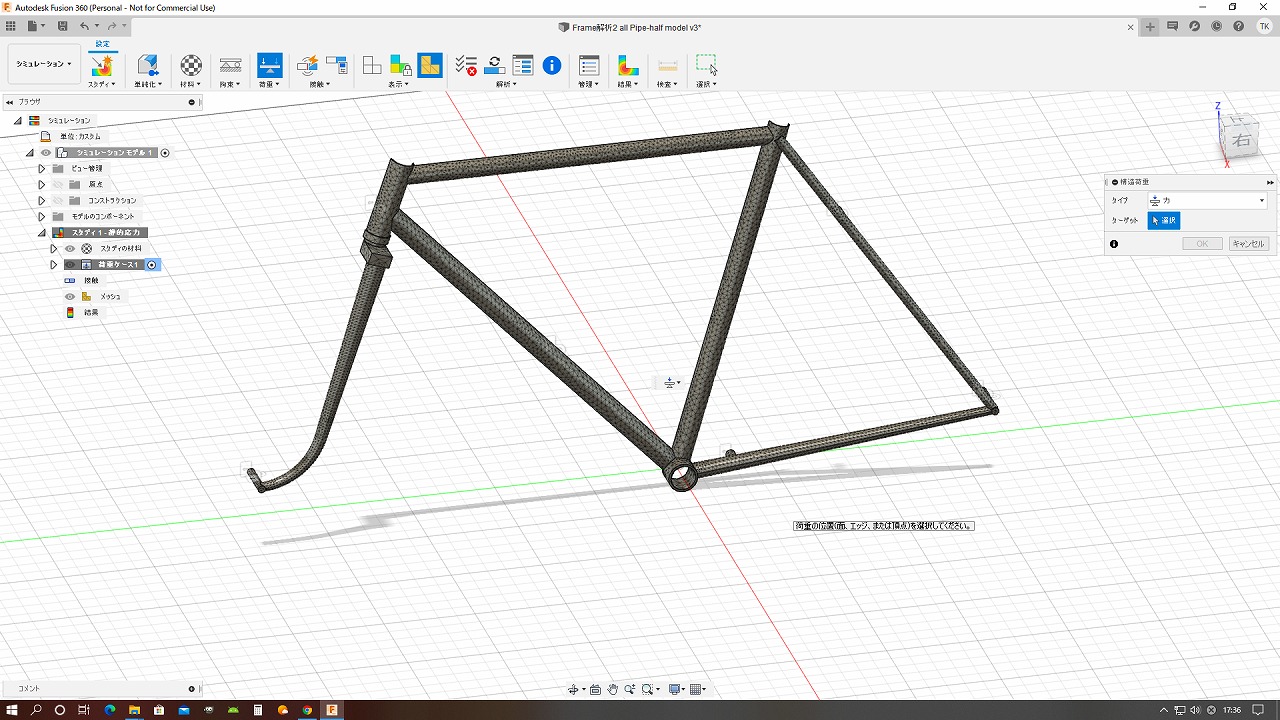Click the solve details list icon
The height and width of the screenshot is (720, 1280).
[523, 66]
